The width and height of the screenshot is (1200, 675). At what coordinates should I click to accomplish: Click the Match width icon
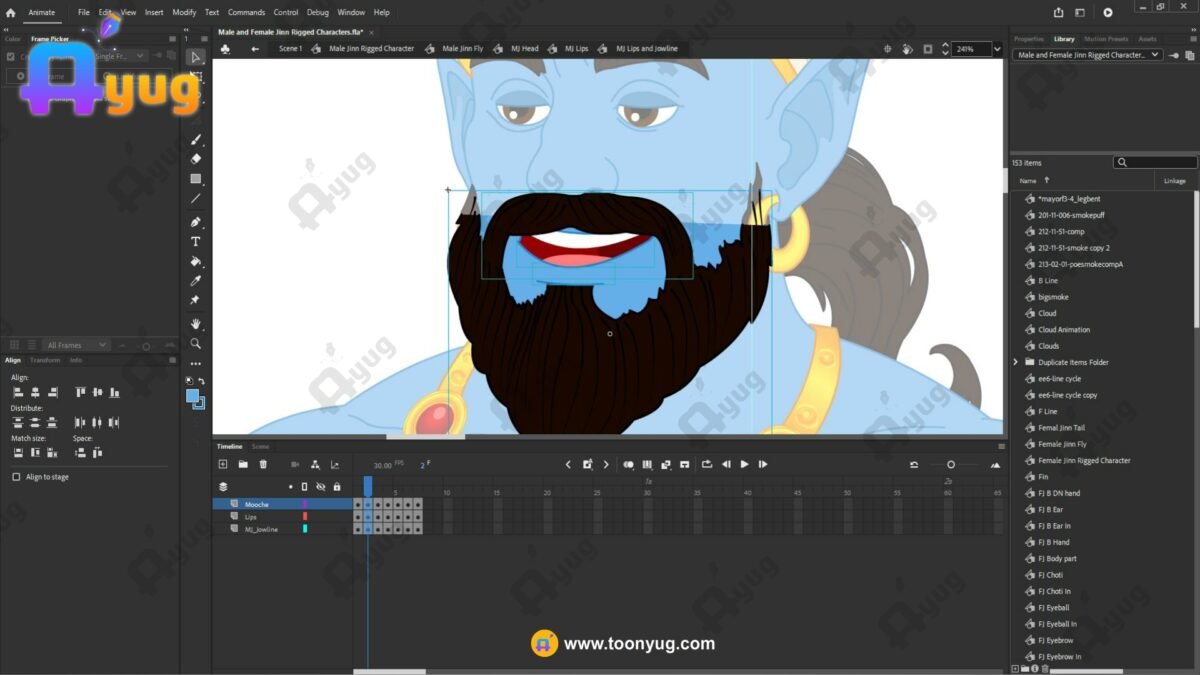(x=18, y=453)
